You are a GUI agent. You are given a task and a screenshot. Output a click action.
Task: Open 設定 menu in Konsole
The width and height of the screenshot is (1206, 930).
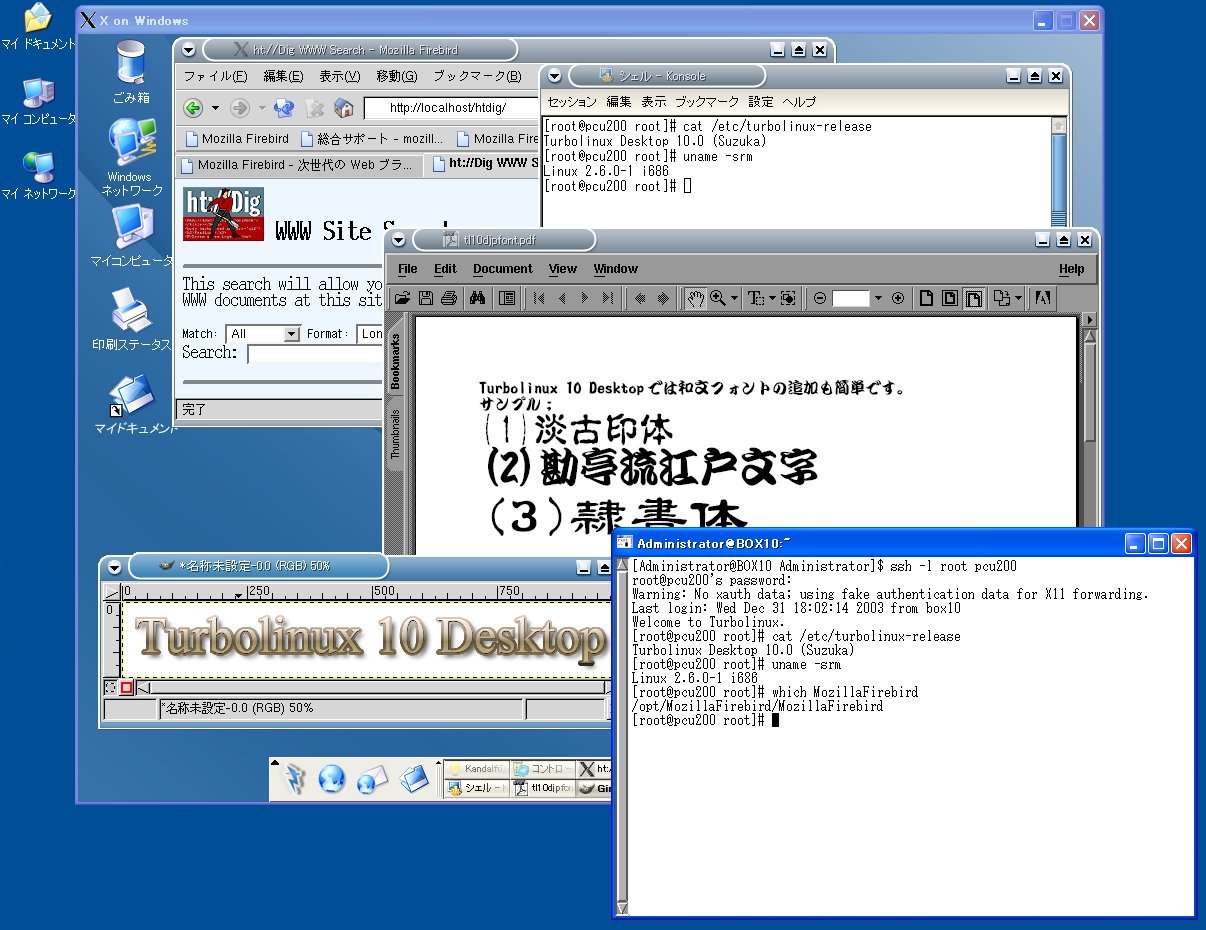pyautogui.click(x=761, y=102)
